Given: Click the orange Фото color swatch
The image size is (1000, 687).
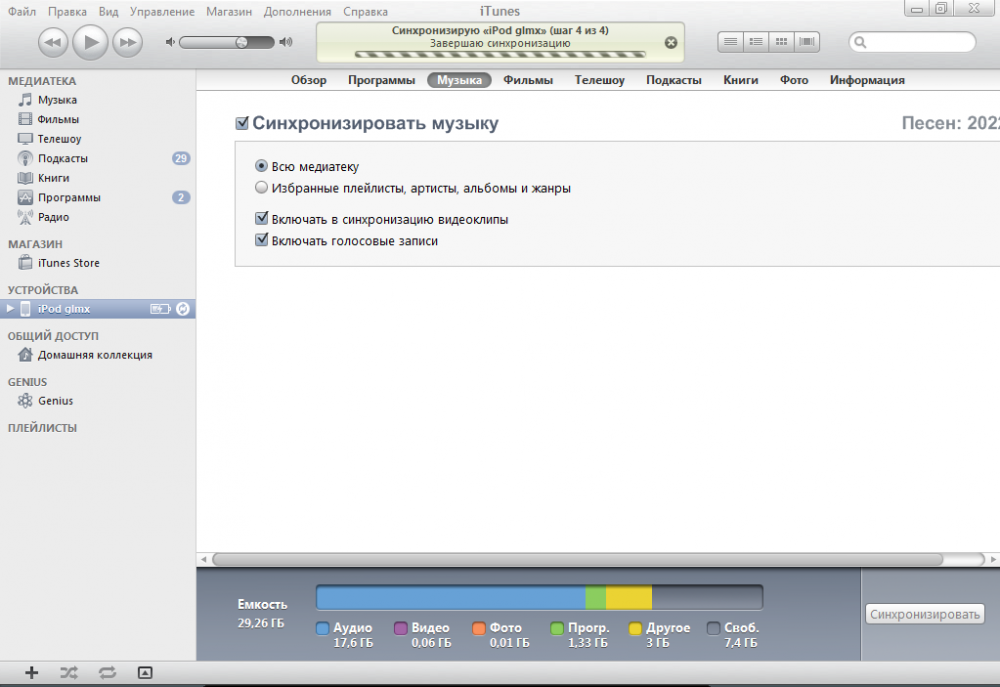Looking at the screenshot, I should click(479, 628).
